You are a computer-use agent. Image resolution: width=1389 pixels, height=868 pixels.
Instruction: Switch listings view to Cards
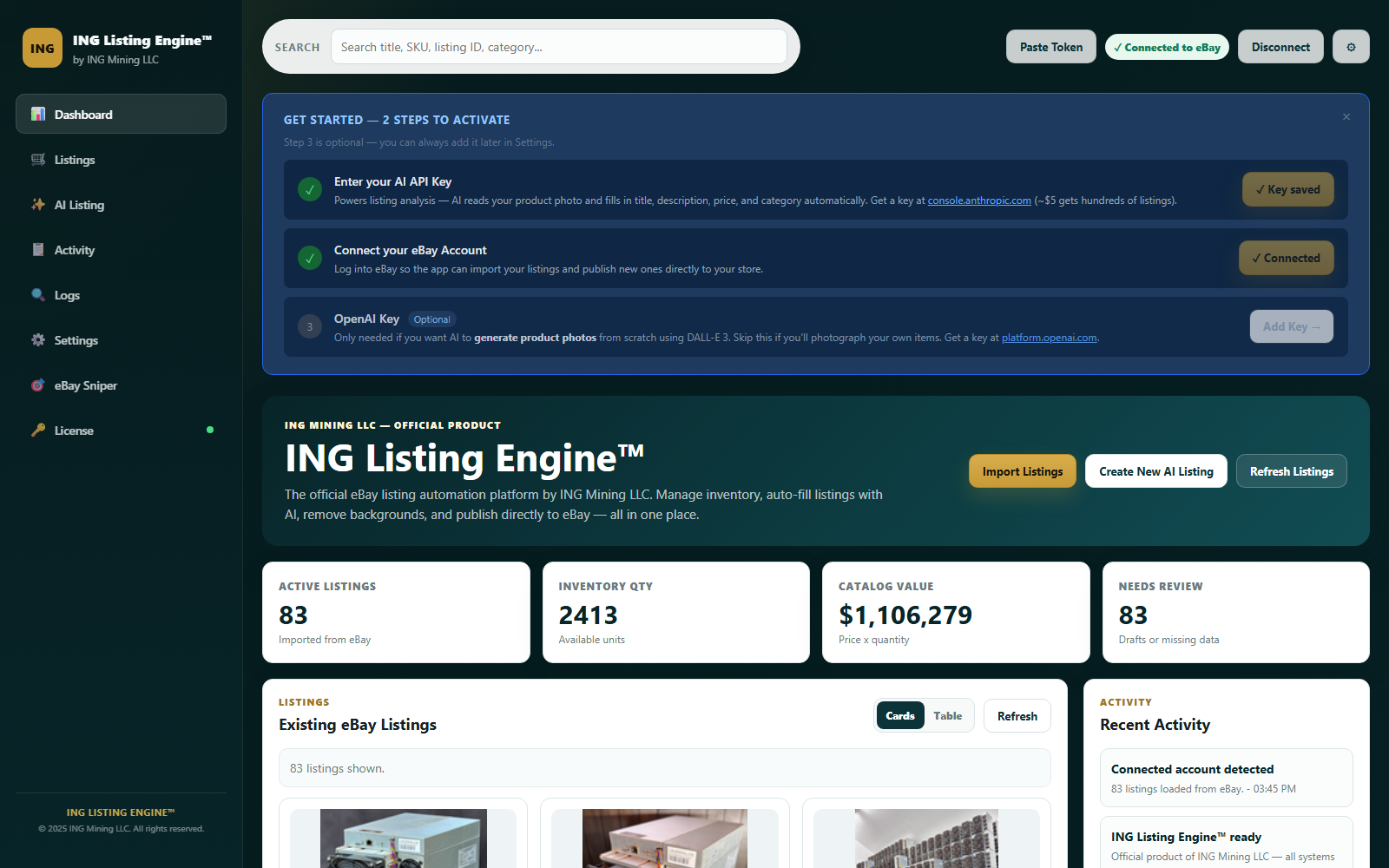pyautogui.click(x=900, y=716)
